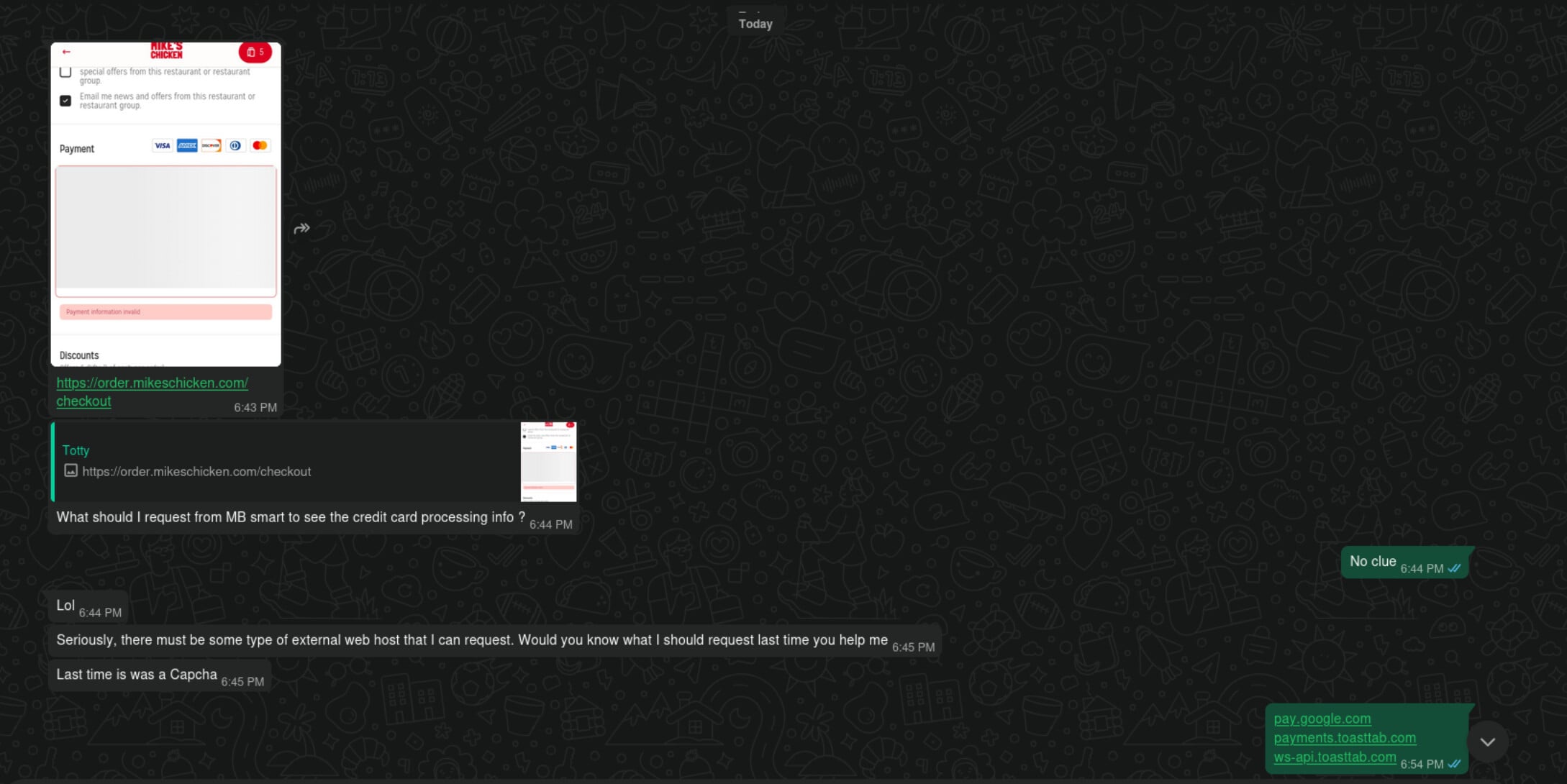Click the read receipt ticks on 'No clue'
This screenshot has height=784, width=1567.
[x=1454, y=568]
